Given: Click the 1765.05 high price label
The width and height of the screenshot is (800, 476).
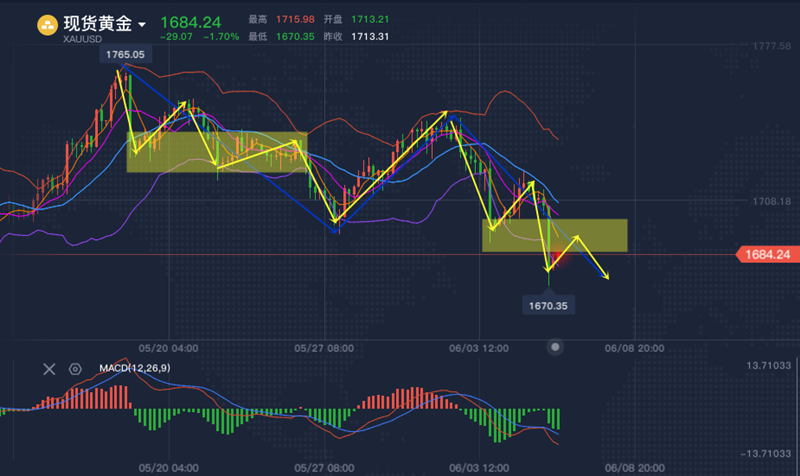Looking at the screenshot, I should click(123, 54).
